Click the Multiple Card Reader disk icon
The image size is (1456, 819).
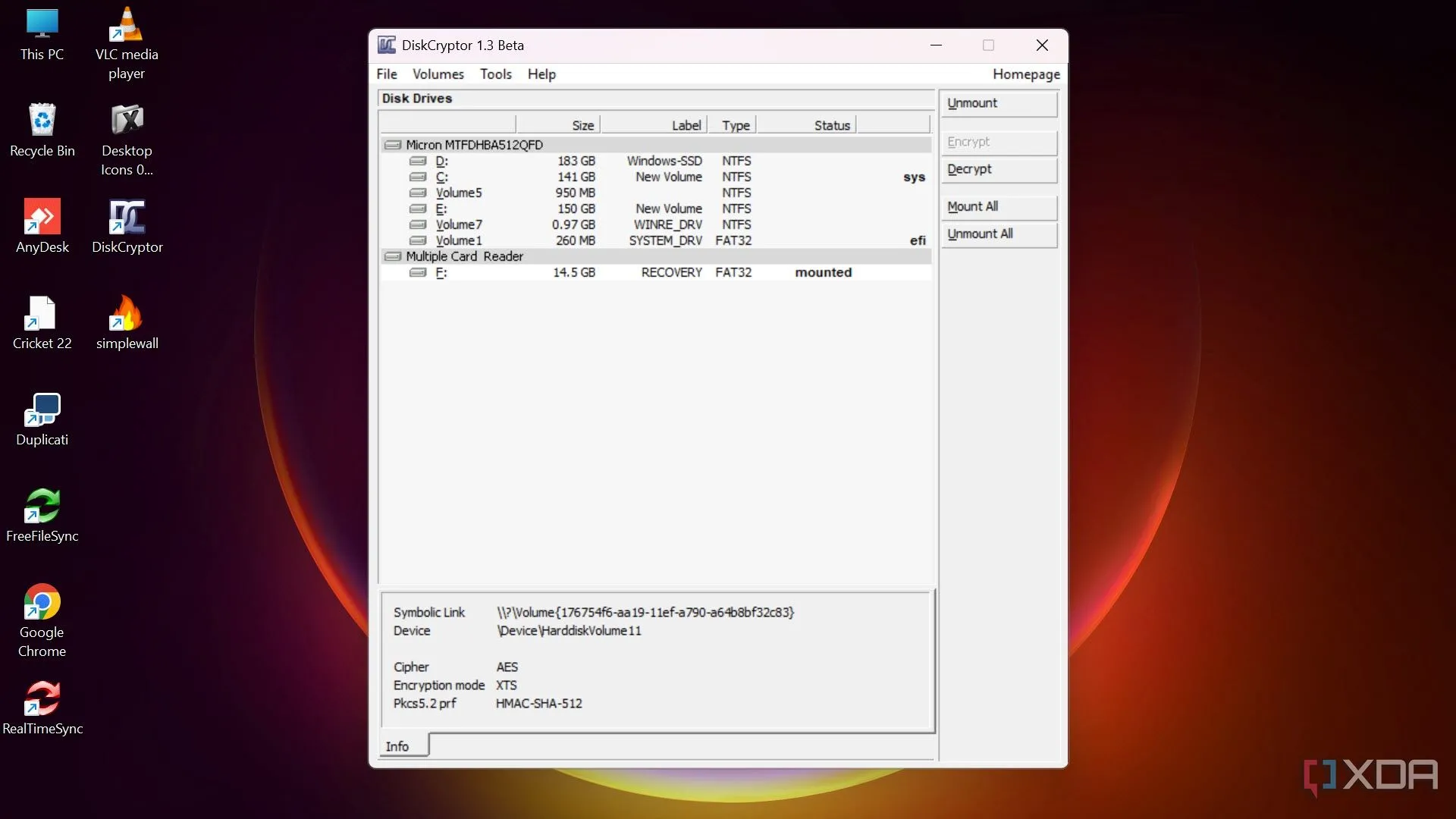392,256
